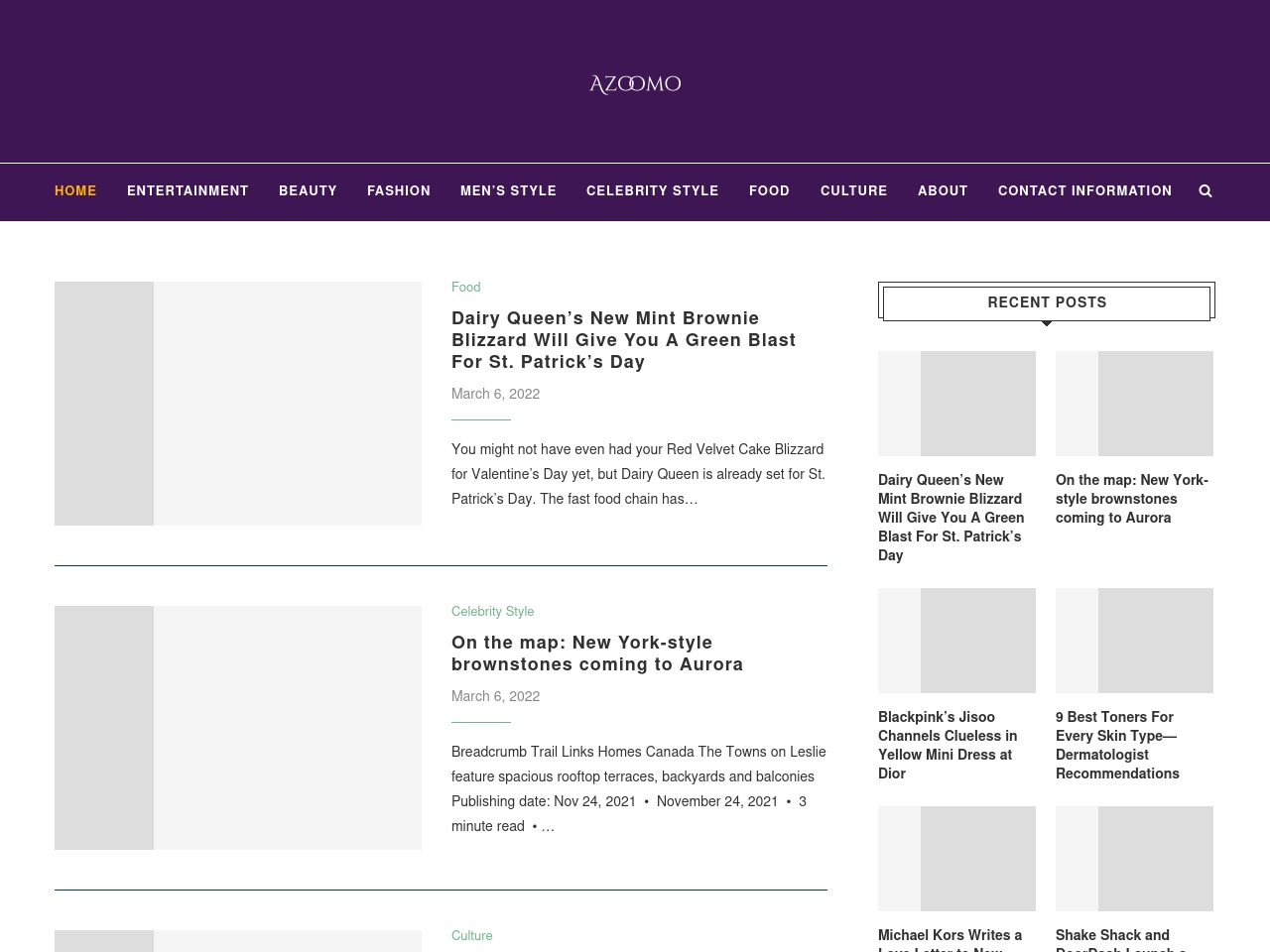Click the Food category tag above Dairy Queen article

(465, 288)
